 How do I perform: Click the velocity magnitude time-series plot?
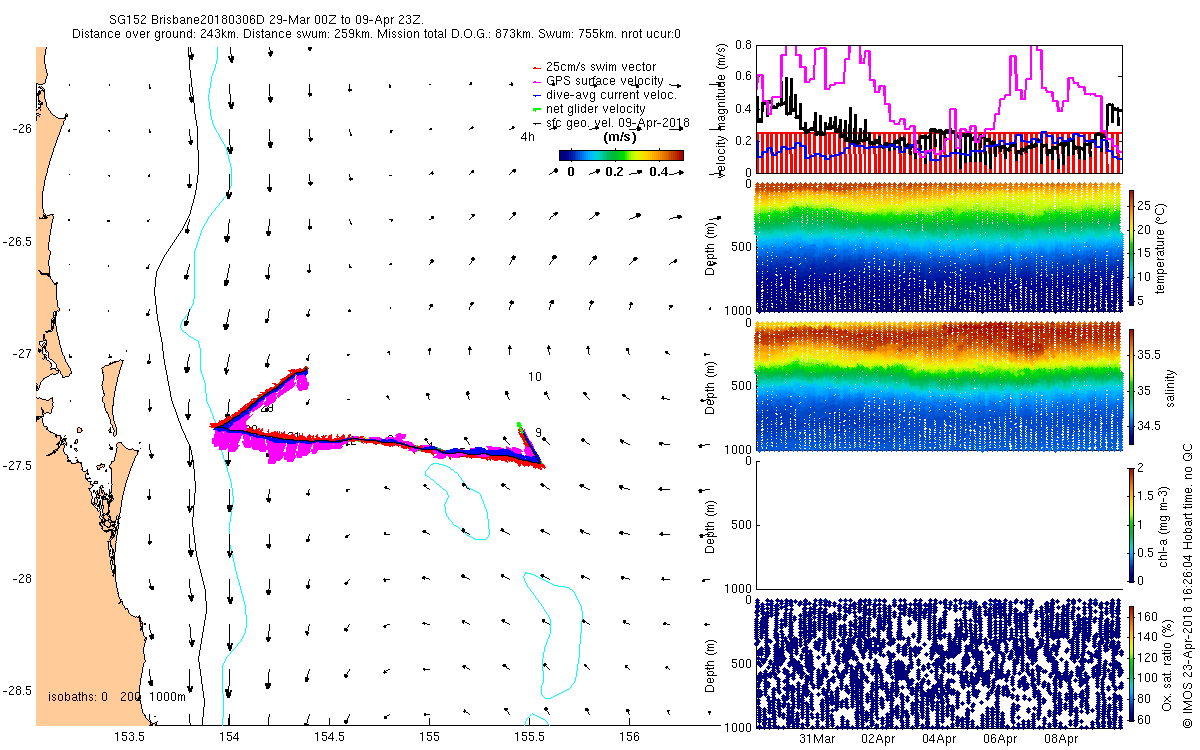click(x=939, y=108)
